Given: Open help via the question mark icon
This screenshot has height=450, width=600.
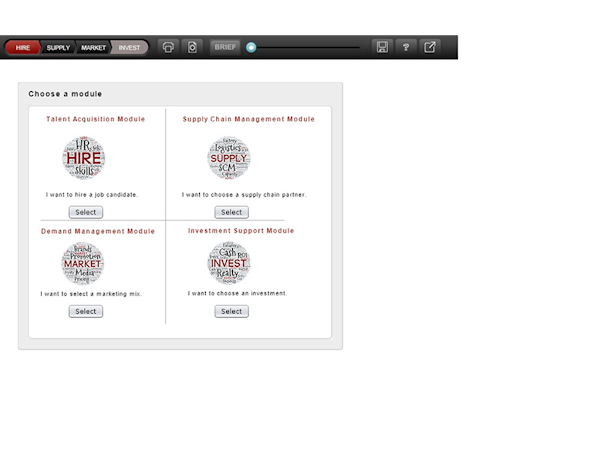Looking at the screenshot, I should [x=406, y=47].
